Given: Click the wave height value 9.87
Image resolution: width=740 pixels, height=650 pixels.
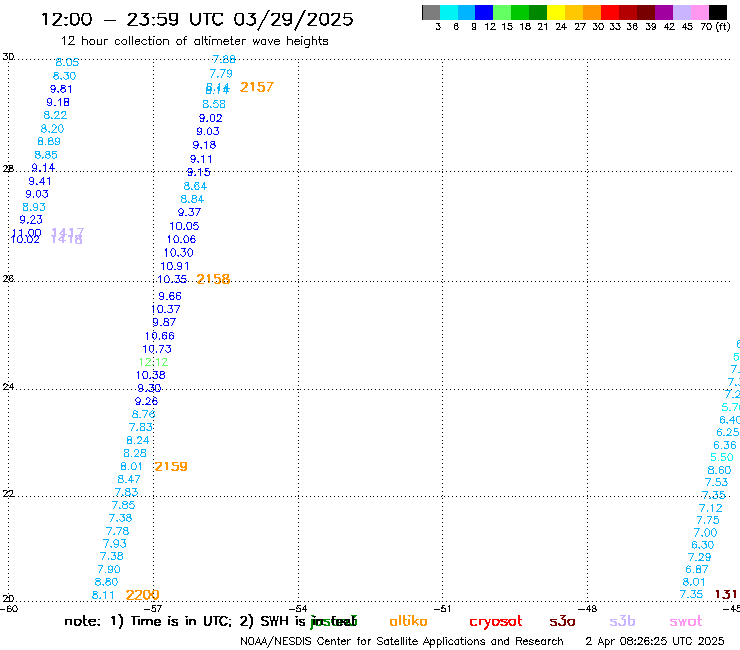Looking at the screenshot, I should point(164,322).
